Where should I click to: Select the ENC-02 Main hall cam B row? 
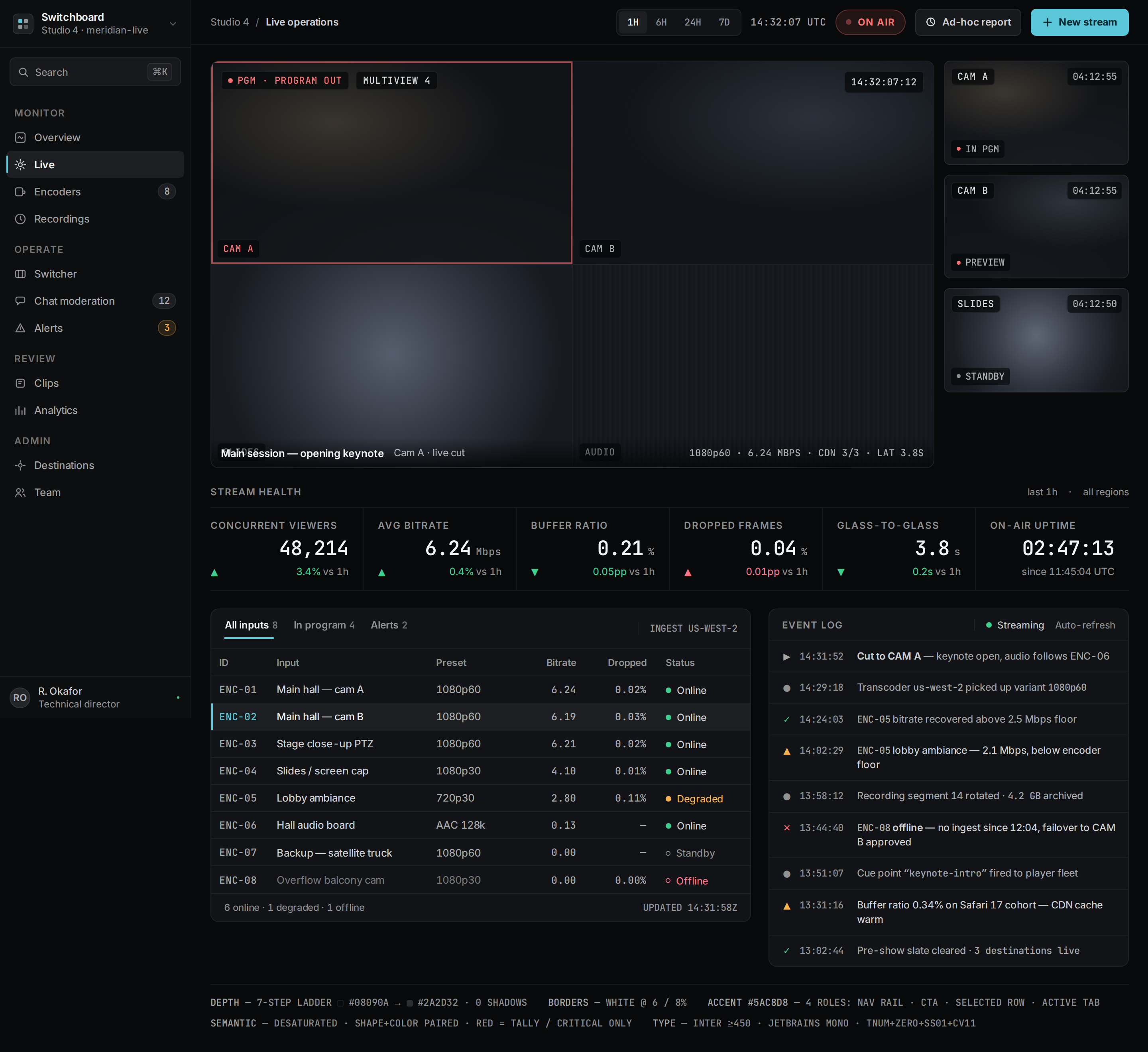tap(481, 717)
